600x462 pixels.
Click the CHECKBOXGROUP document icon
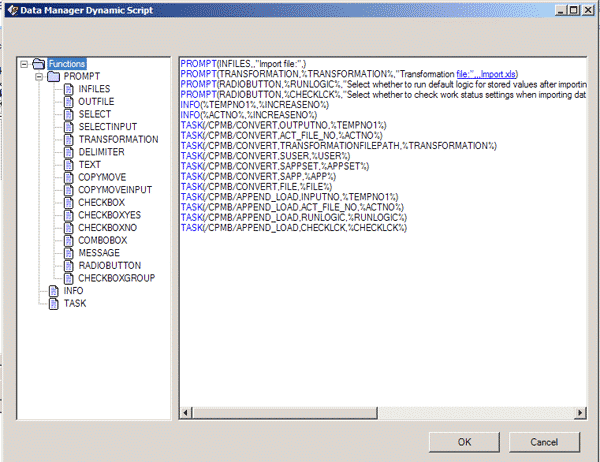click(69, 279)
